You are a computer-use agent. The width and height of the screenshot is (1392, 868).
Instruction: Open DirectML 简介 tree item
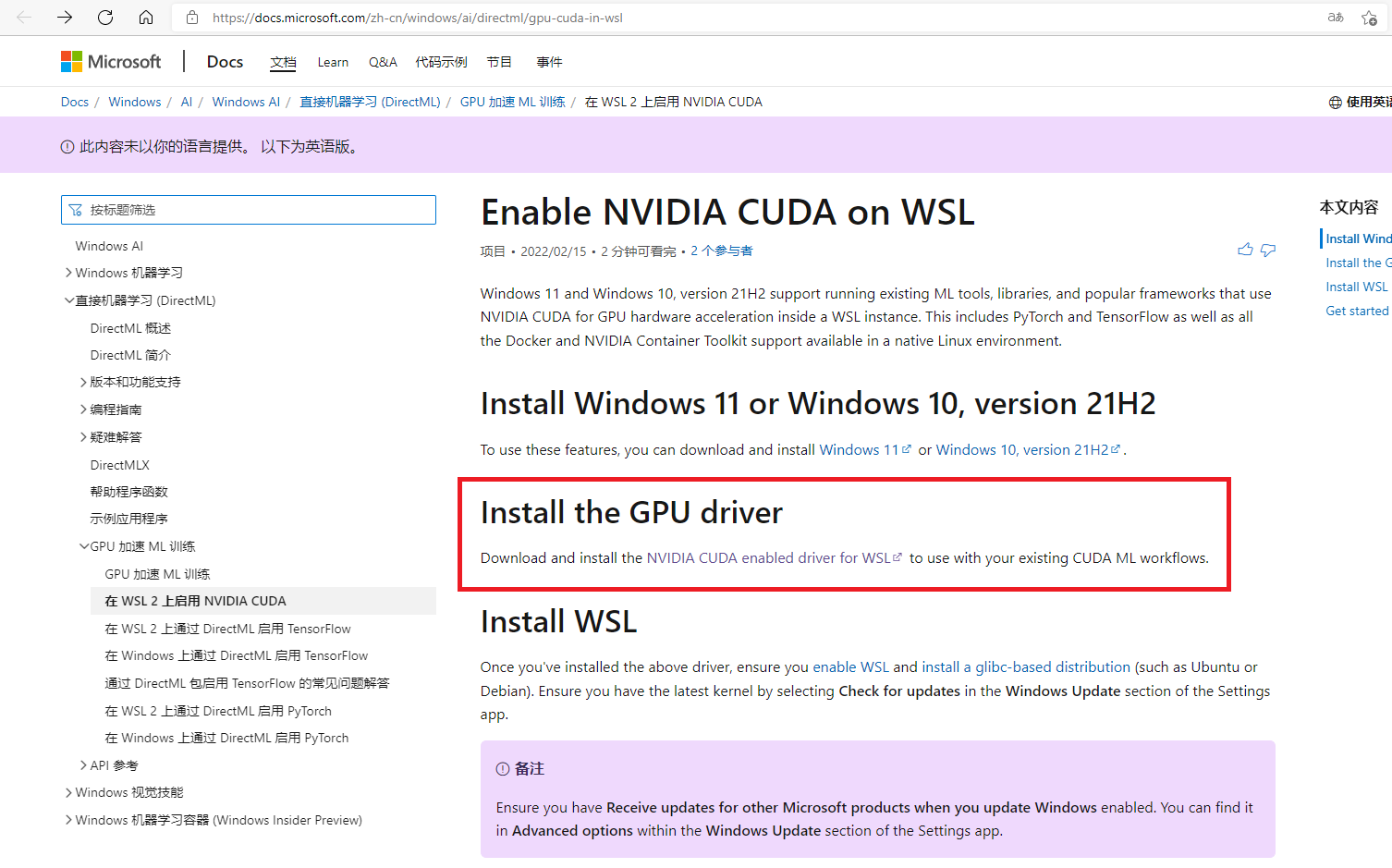tap(130, 355)
